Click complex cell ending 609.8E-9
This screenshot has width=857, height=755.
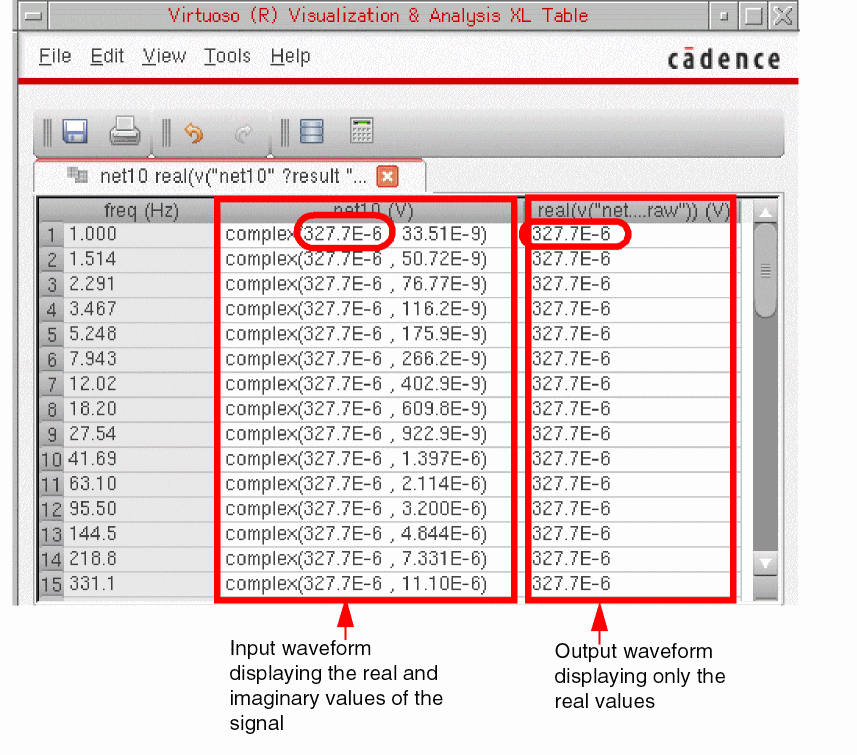(x=369, y=409)
